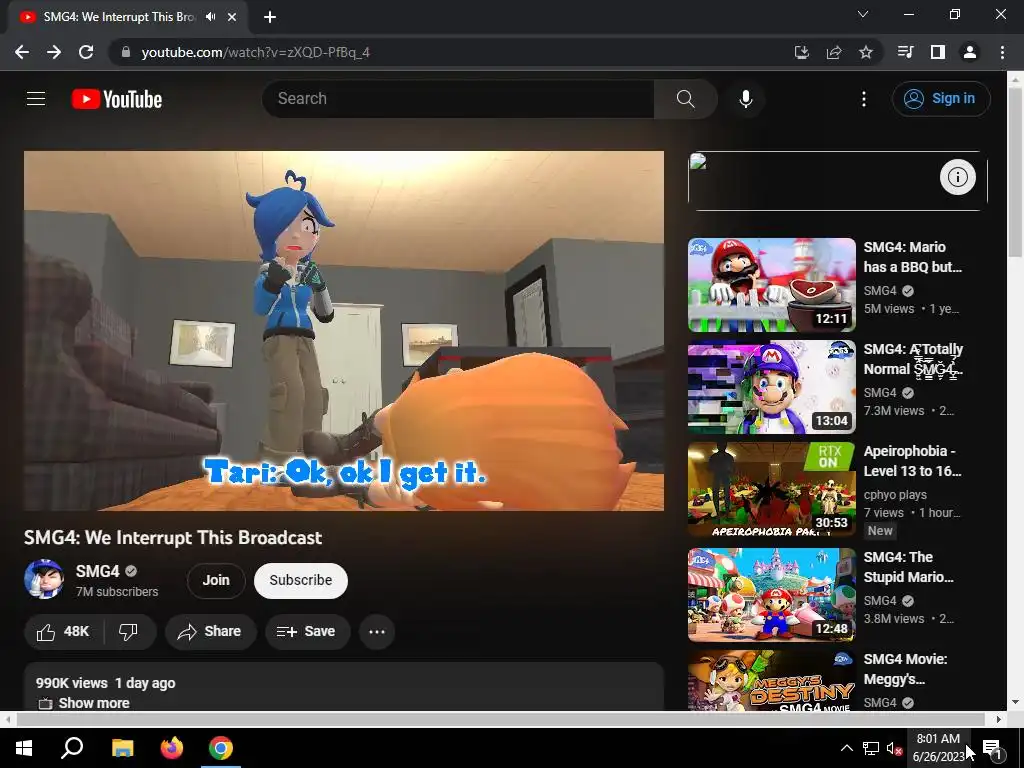Viewport: 1024px width, 768px height.
Task: Open 'SMG4: The Stupid Mario...' thumbnail
Action: (771, 595)
